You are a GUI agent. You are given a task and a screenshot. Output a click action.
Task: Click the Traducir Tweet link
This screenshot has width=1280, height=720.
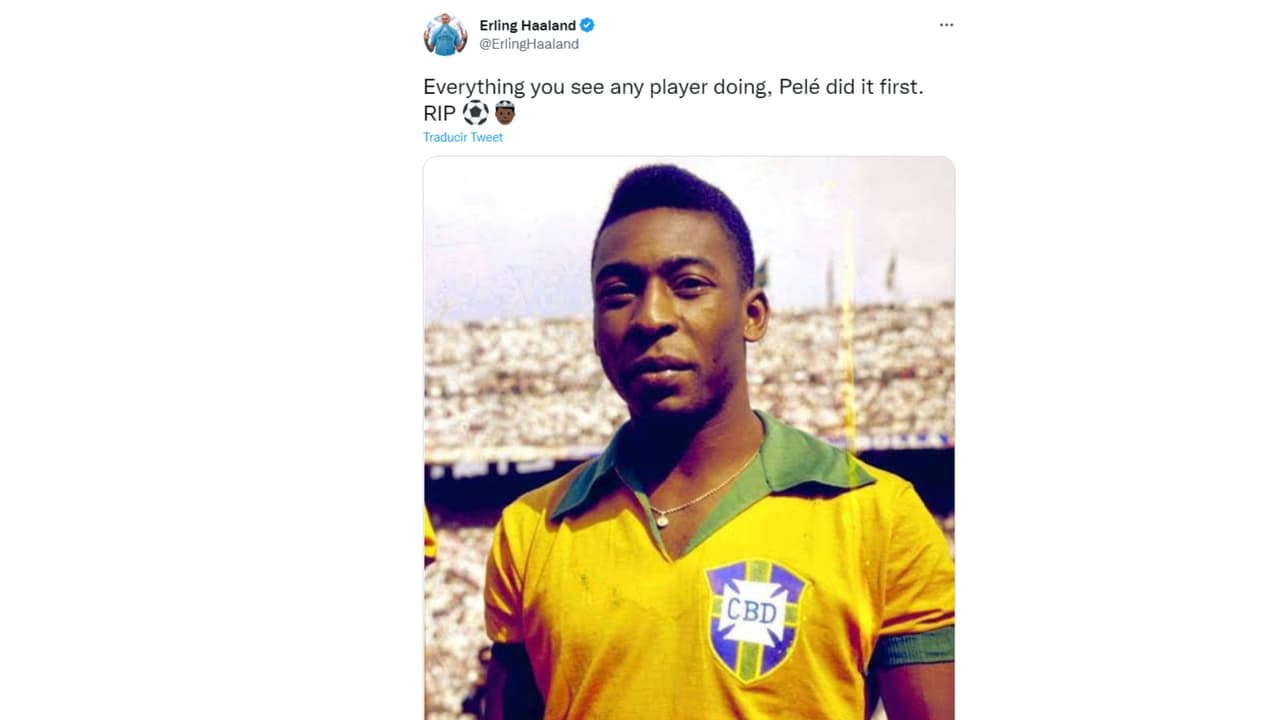tap(463, 137)
